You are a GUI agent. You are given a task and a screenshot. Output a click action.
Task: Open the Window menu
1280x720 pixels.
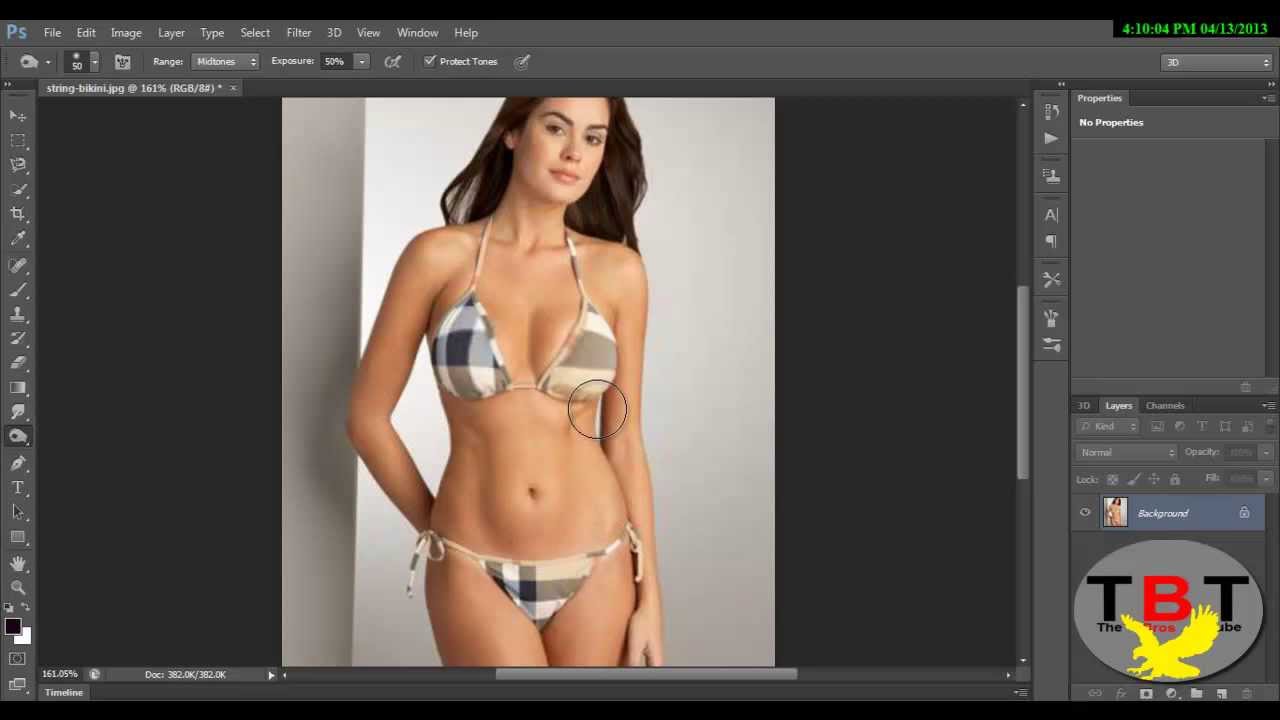[x=417, y=33]
